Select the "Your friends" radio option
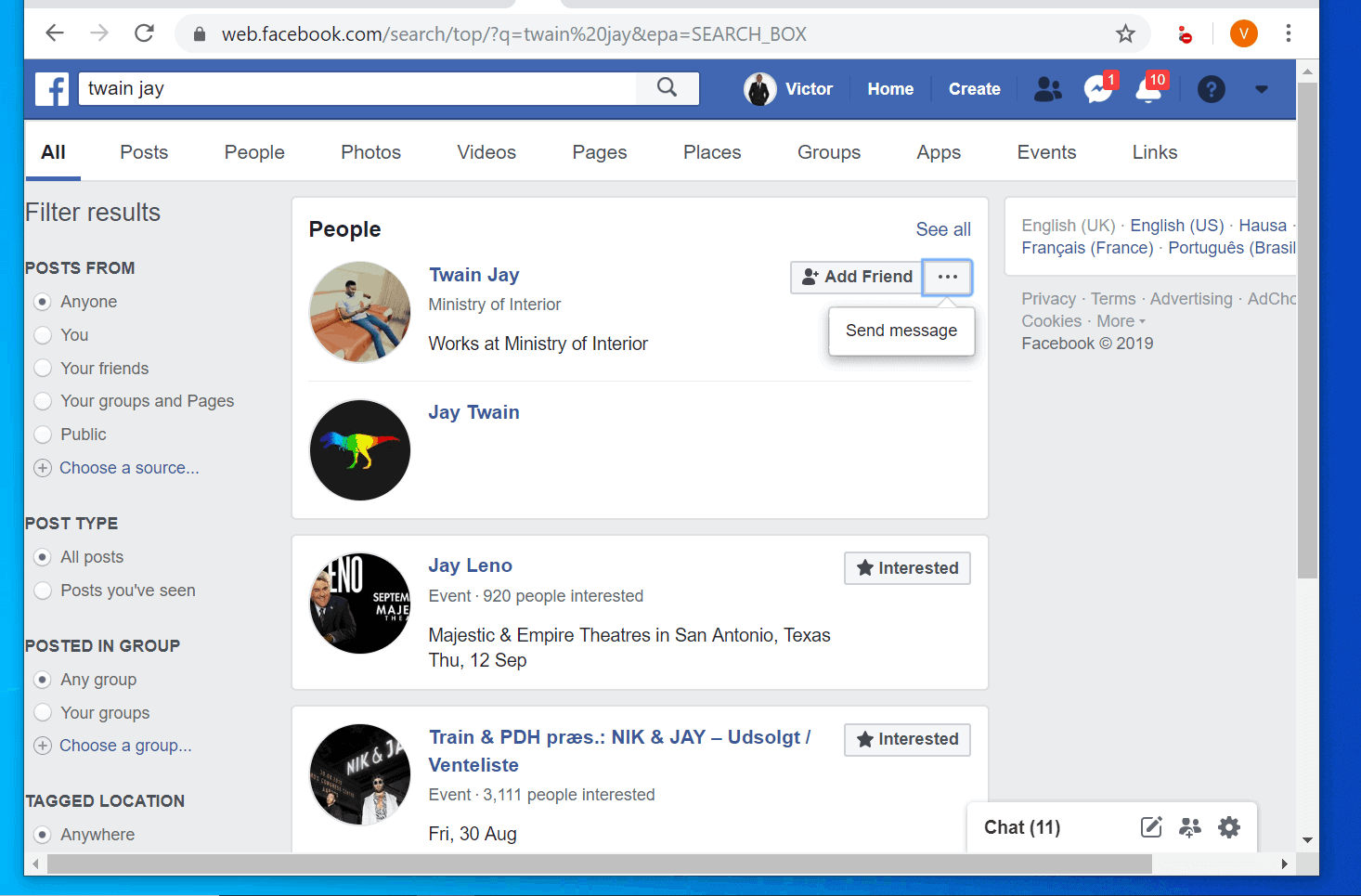Screen dimensions: 1361x896 coord(43,369)
